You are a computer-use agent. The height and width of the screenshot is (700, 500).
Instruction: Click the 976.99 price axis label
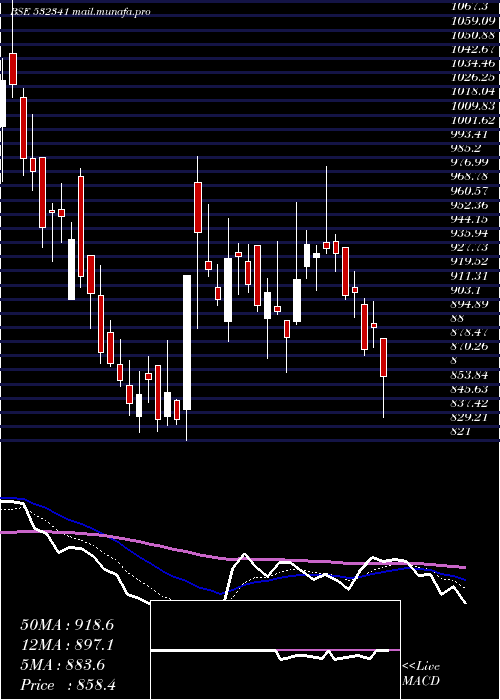click(472, 162)
